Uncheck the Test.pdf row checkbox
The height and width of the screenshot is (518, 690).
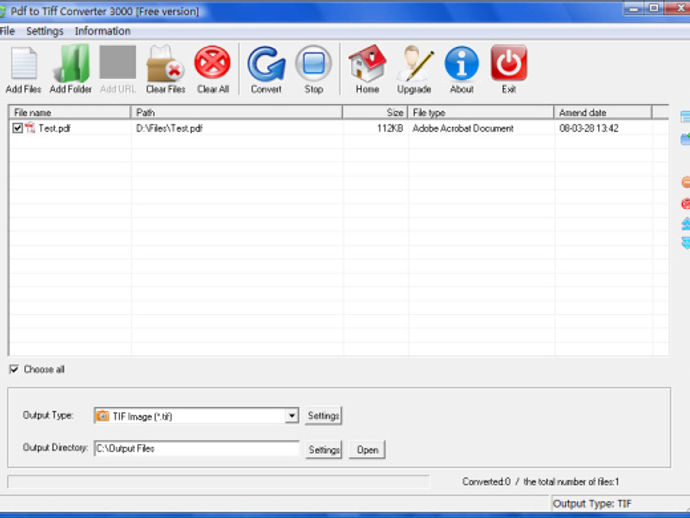[18, 128]
